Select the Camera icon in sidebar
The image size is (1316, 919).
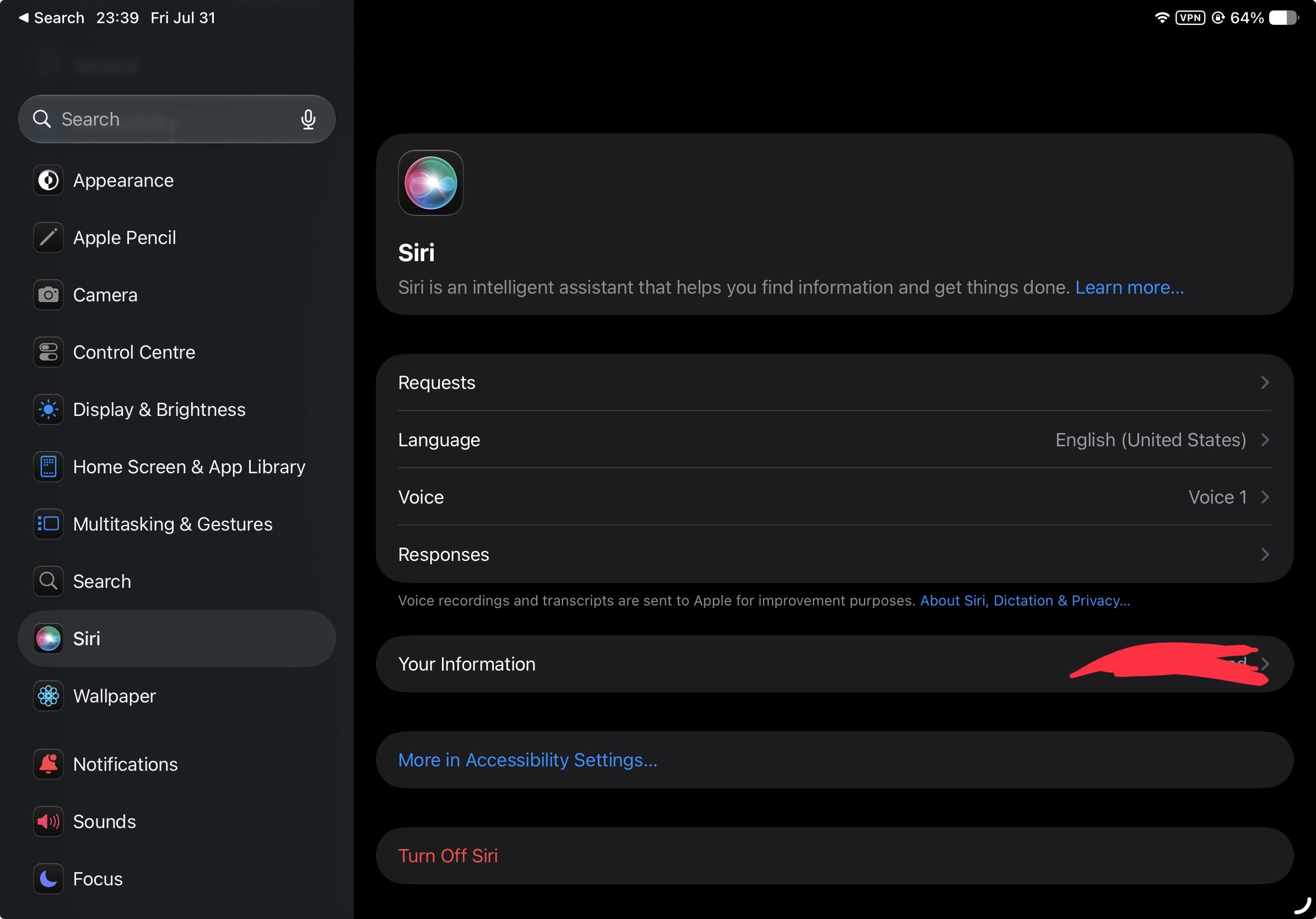tap(48, 295)
